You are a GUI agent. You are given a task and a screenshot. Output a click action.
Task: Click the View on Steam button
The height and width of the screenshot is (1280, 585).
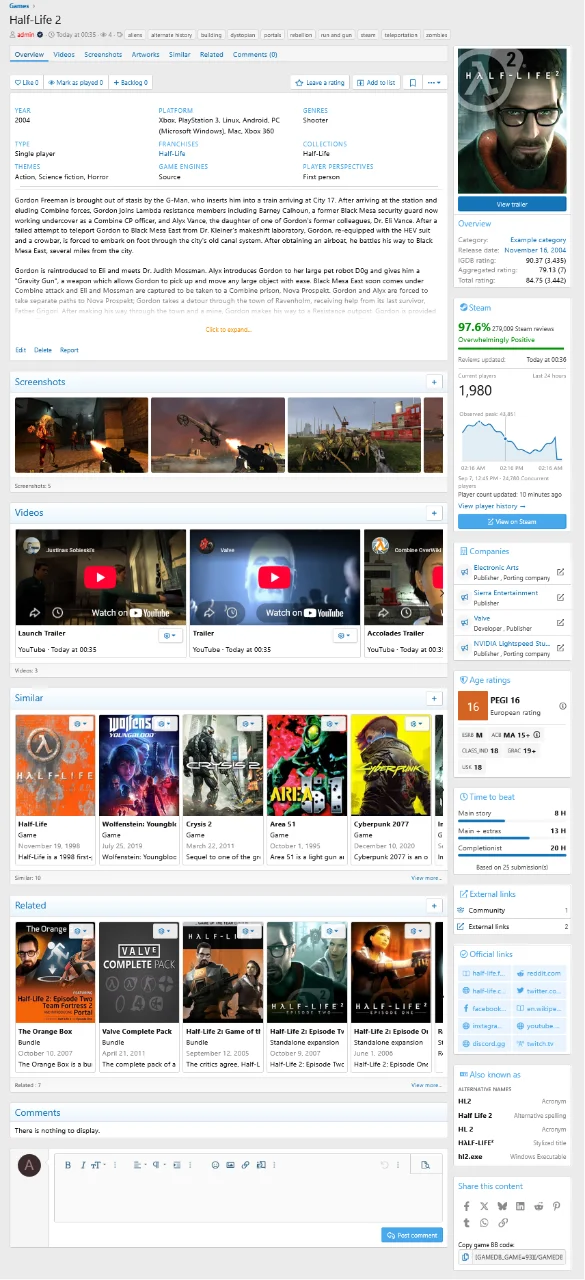coord(512,522)
